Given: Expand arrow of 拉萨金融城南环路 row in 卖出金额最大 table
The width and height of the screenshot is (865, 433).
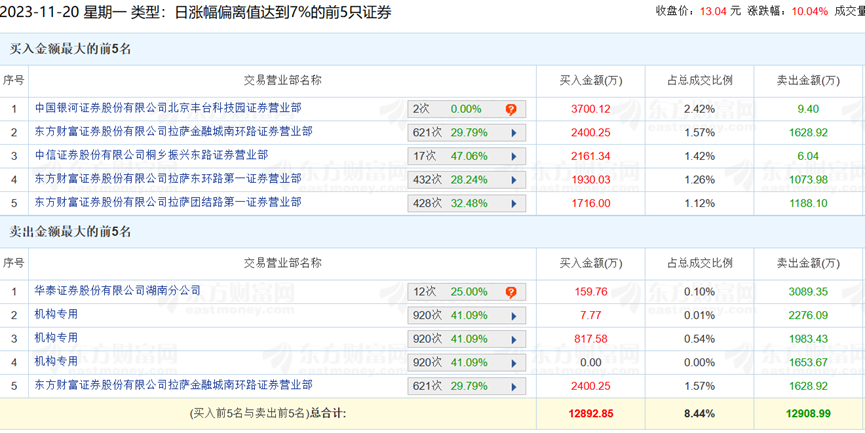Looking at the screenshot, I should click(x=514, y=387).
